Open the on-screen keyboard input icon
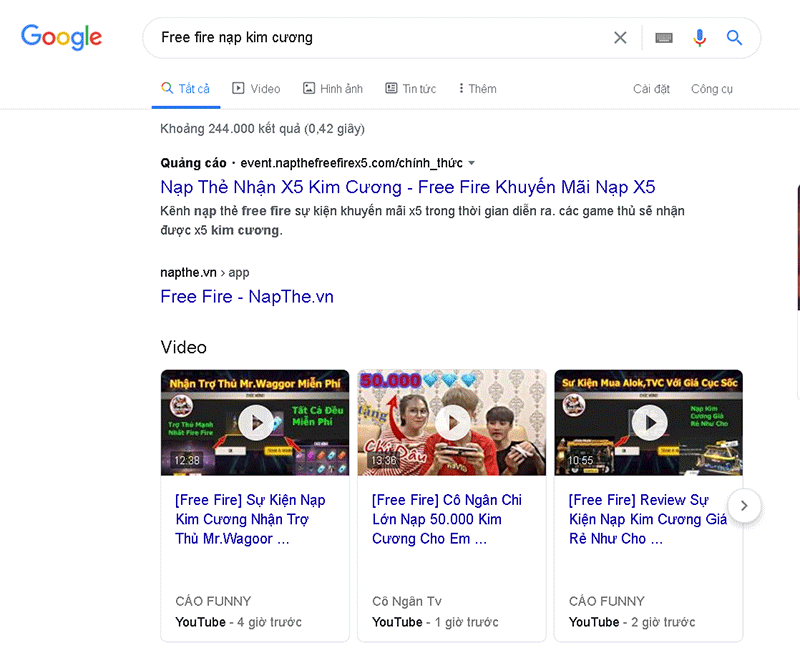Viewport: 800px width, 658px height. [663, 37]
